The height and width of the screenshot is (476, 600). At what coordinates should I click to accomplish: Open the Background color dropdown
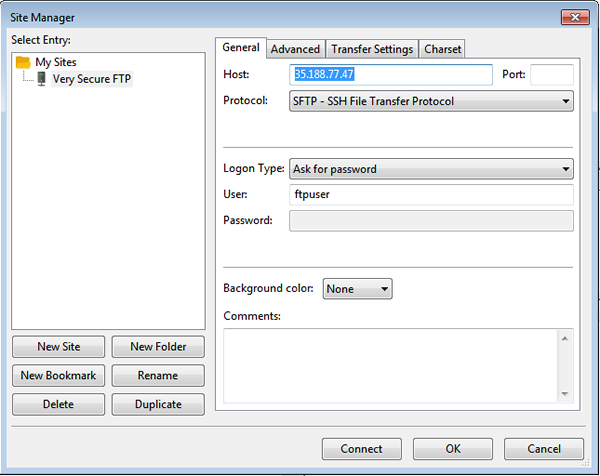coord(384,289)
